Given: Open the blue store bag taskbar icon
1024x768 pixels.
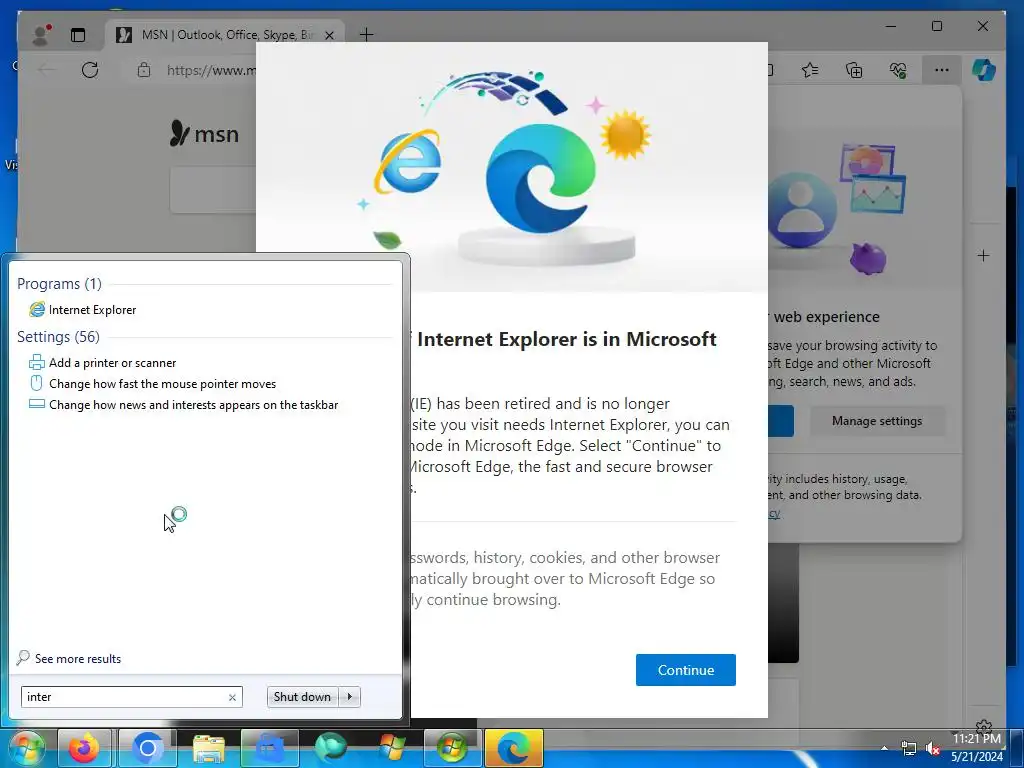Looking at the screenshot, I should pos(270,748).
